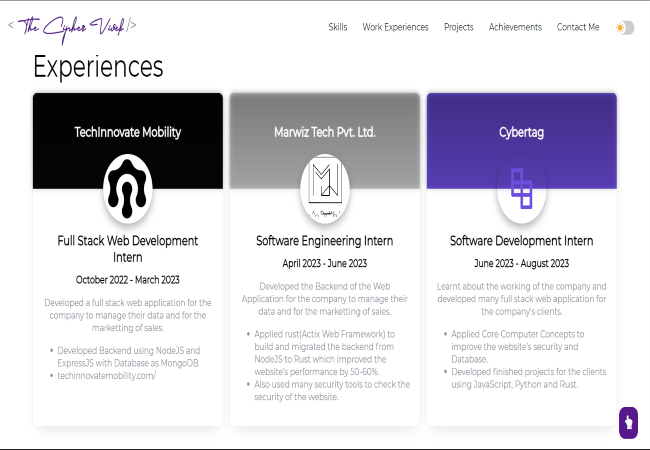Open Work Experiences from the navbar
The image size is (650, 450).
(x=395, y=27)
